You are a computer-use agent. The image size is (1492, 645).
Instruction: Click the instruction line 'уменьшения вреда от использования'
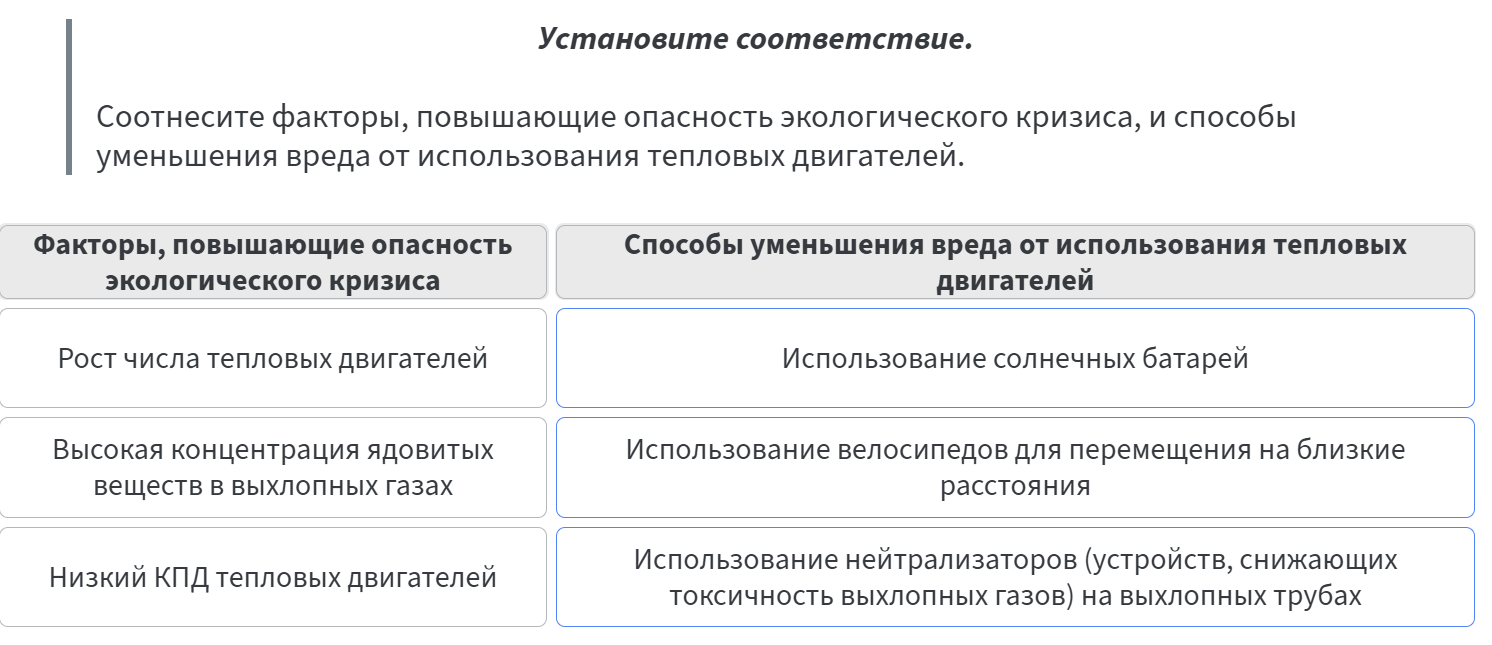531,158
